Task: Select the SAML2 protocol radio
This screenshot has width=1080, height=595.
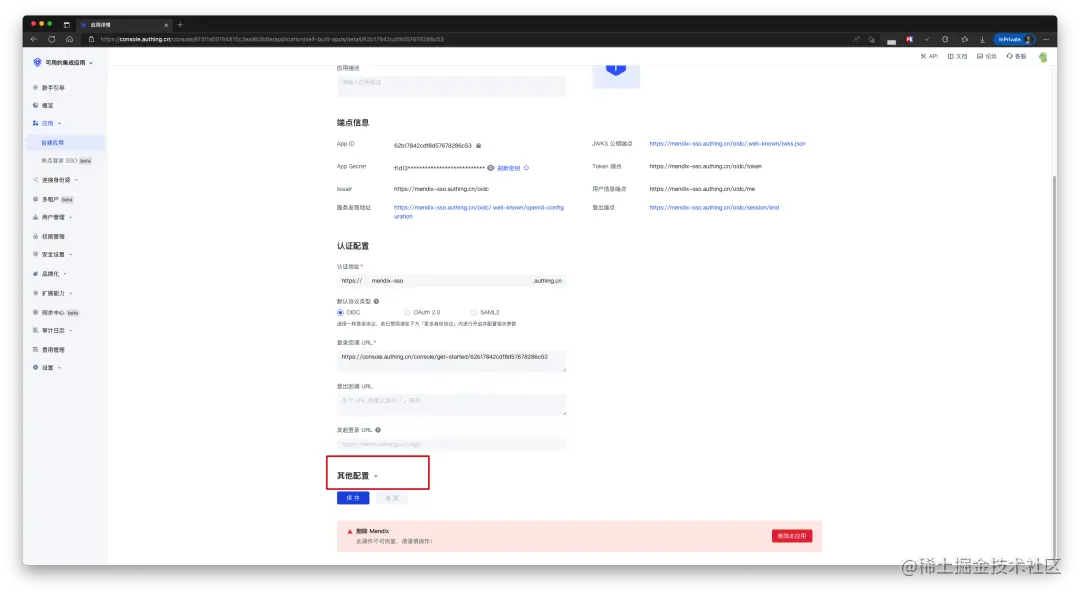Action: coord(474,313)
